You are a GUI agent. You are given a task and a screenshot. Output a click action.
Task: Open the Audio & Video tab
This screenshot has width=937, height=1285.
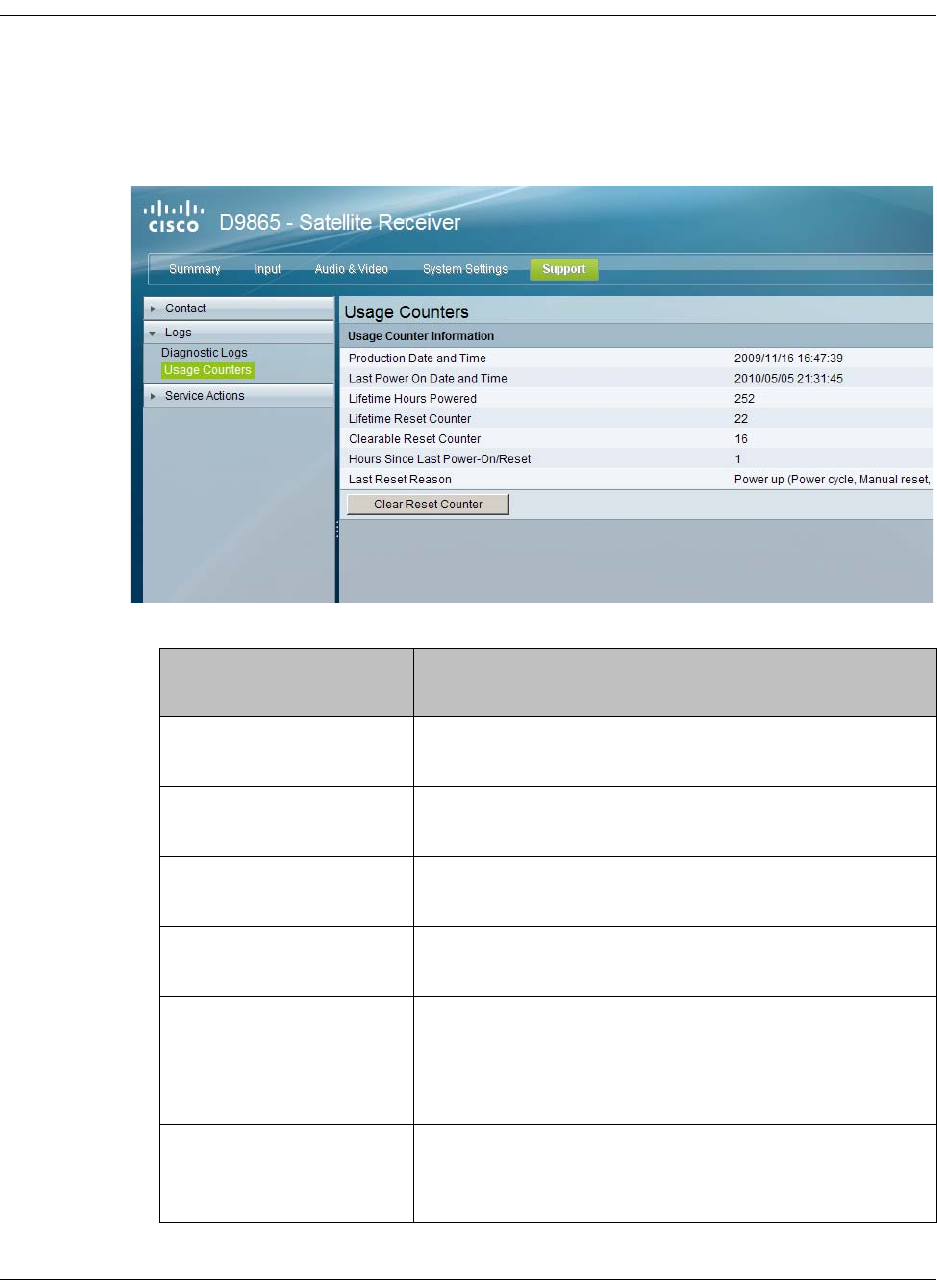point(351,269)
